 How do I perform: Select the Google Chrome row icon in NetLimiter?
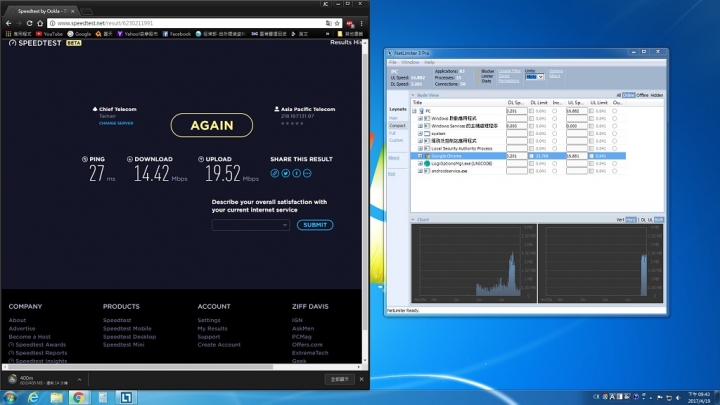tap(427, 156)
